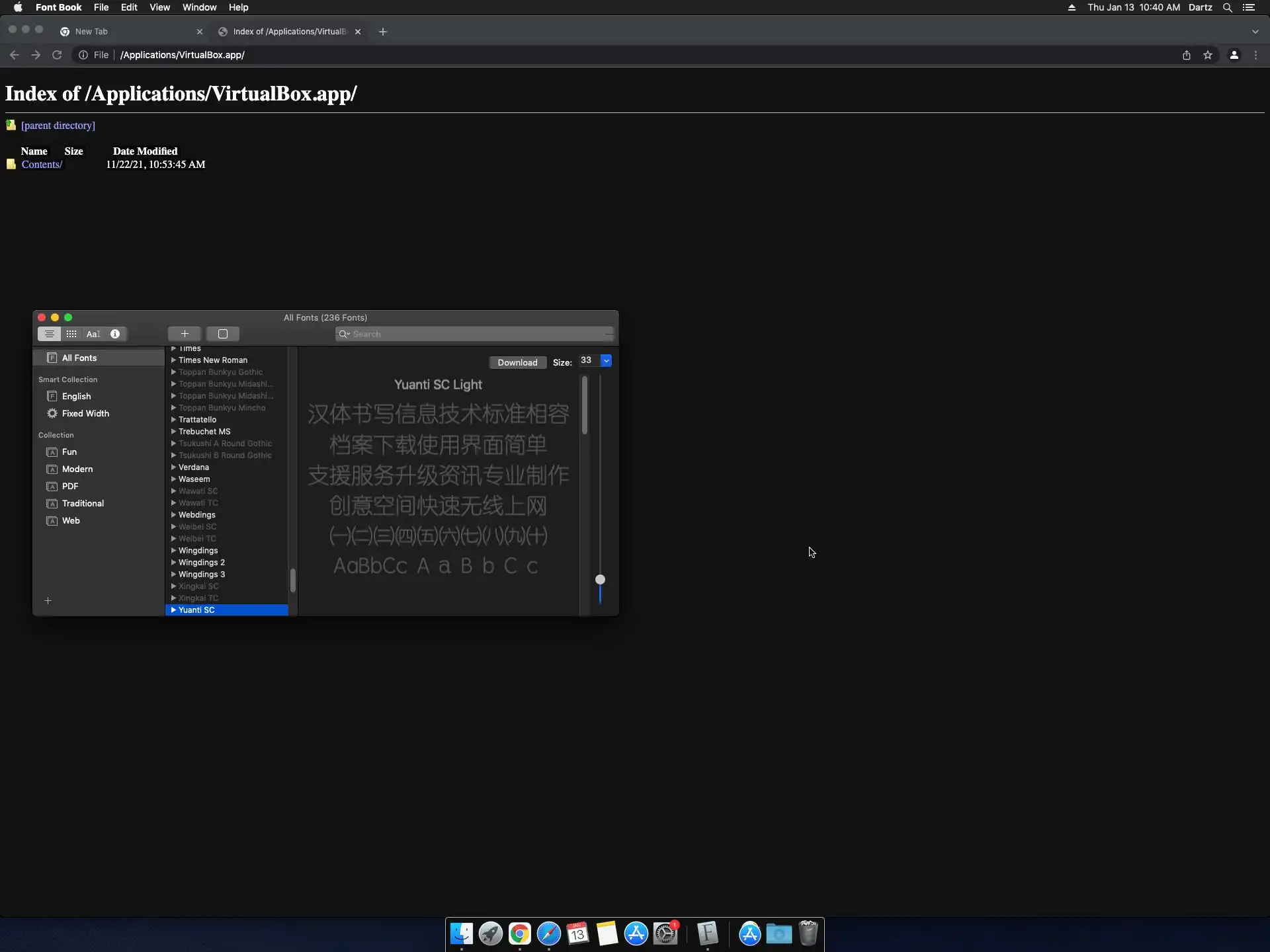
Task: Select the custom text preview icon
Action: 93,334
